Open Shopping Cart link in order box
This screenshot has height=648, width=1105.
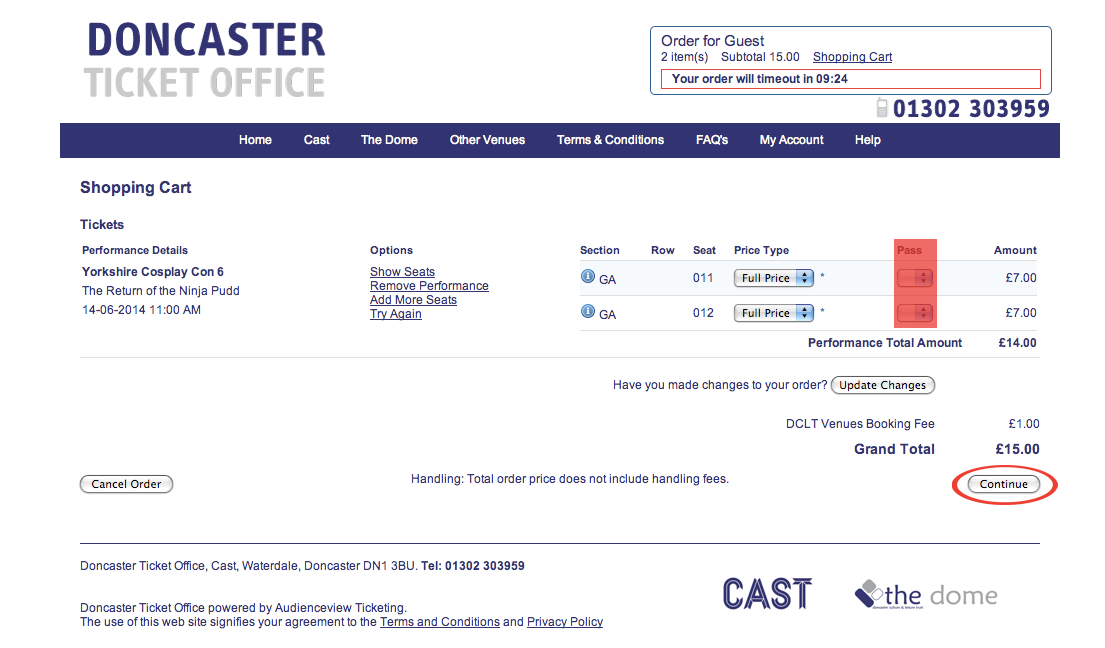(852, 57)
